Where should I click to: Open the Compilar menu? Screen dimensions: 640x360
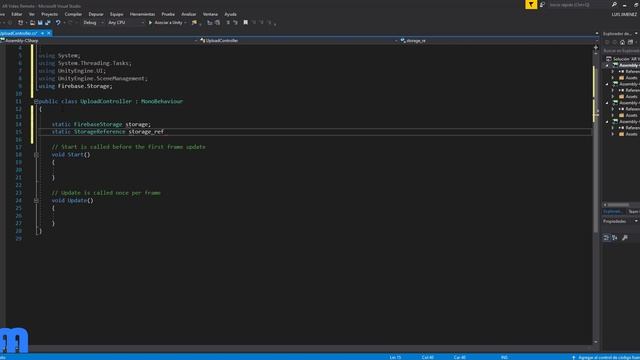tap(73, 14)
